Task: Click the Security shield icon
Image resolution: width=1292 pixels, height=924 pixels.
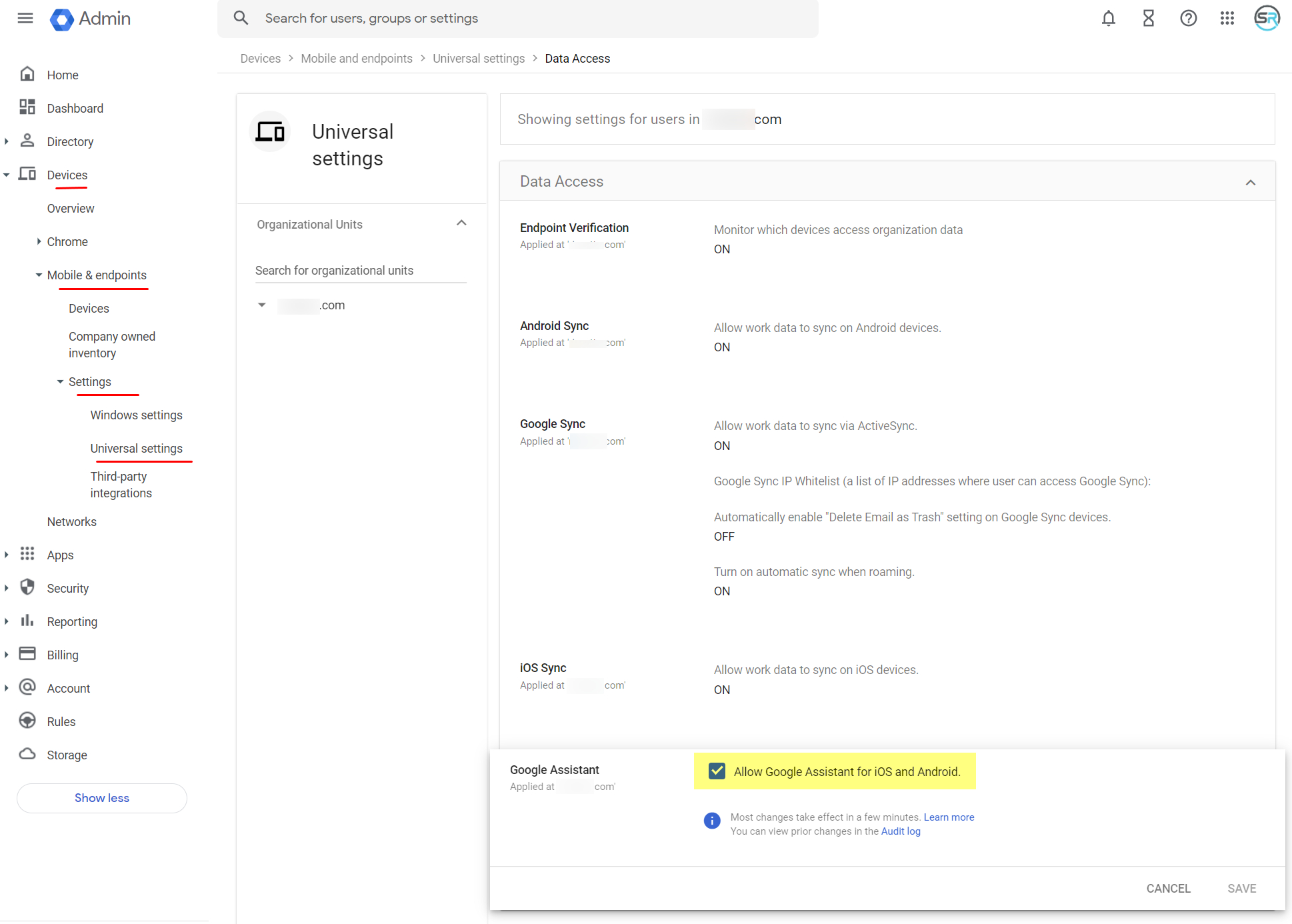Action: [27, 587]
